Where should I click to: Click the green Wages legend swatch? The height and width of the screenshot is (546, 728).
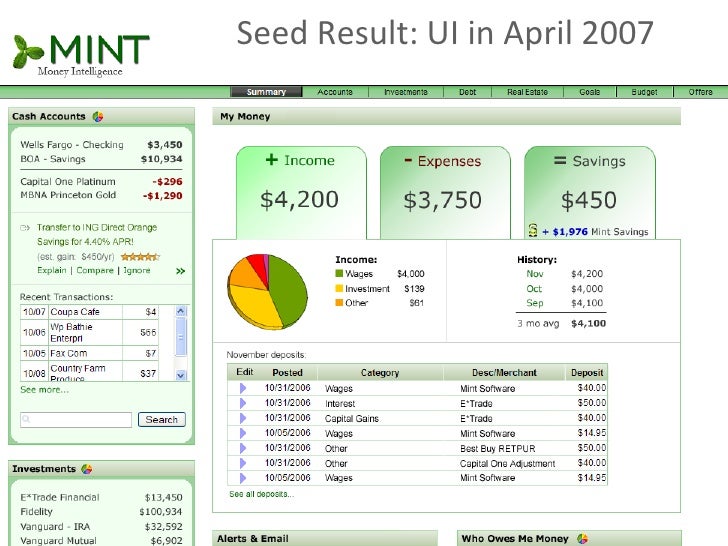(339, 273)
